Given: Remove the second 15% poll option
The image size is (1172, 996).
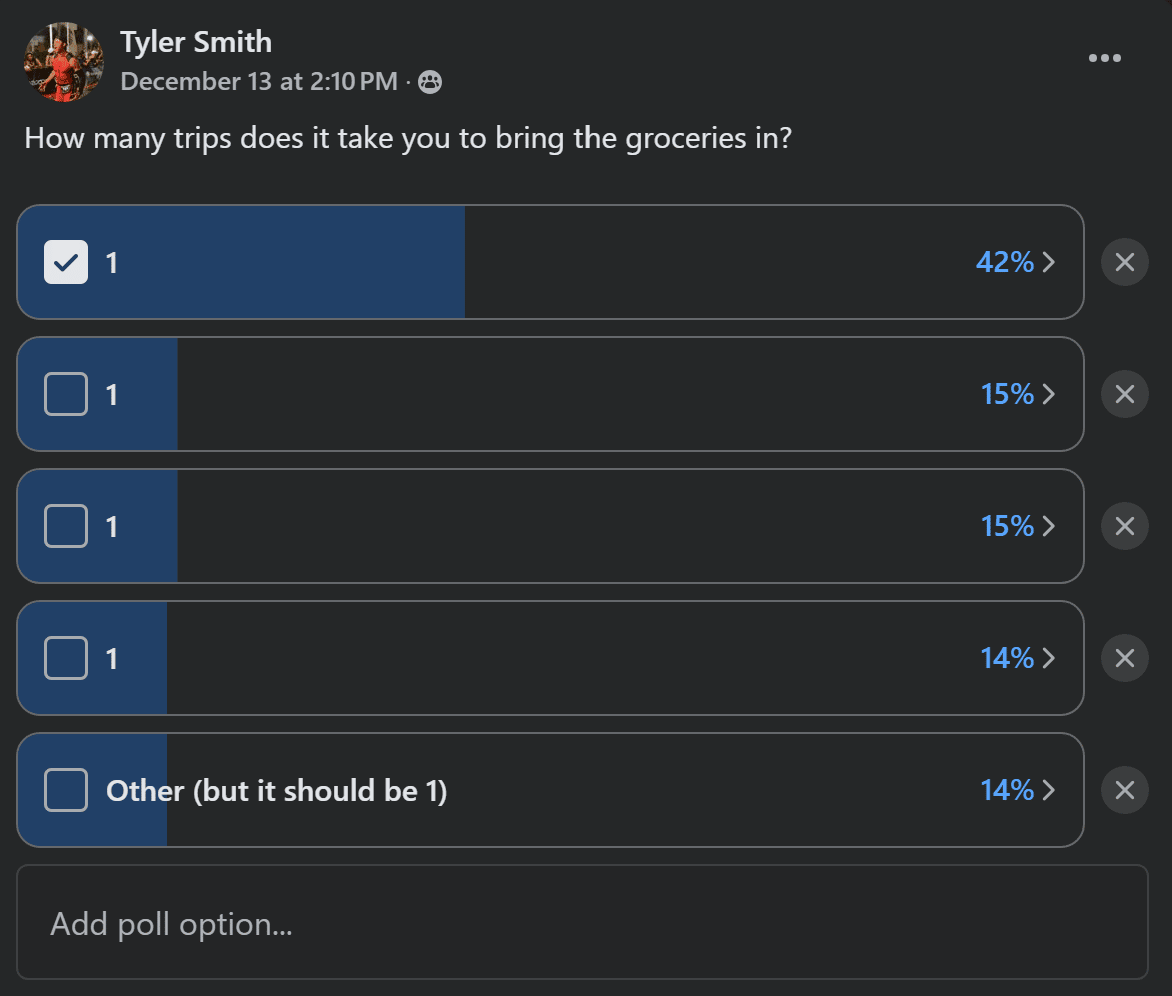Looking at the screenshot, I should [1124, 526].
